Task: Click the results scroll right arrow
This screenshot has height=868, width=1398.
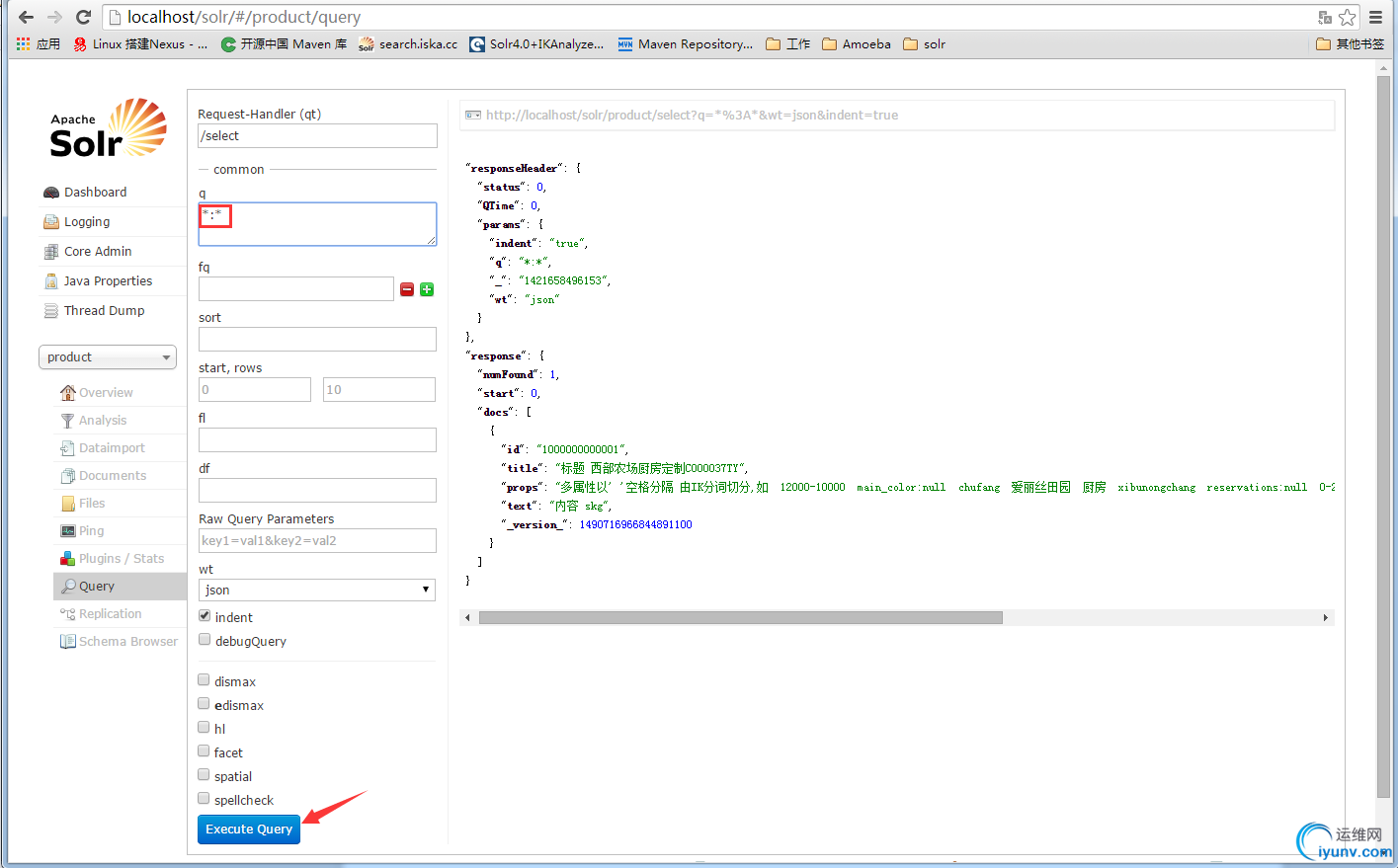Action: (x=1326, y=617)
